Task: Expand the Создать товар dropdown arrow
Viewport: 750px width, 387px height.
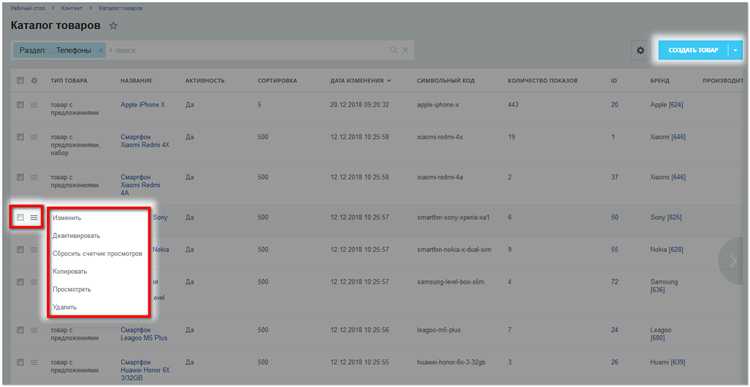Action: click(x=736, y=50)
